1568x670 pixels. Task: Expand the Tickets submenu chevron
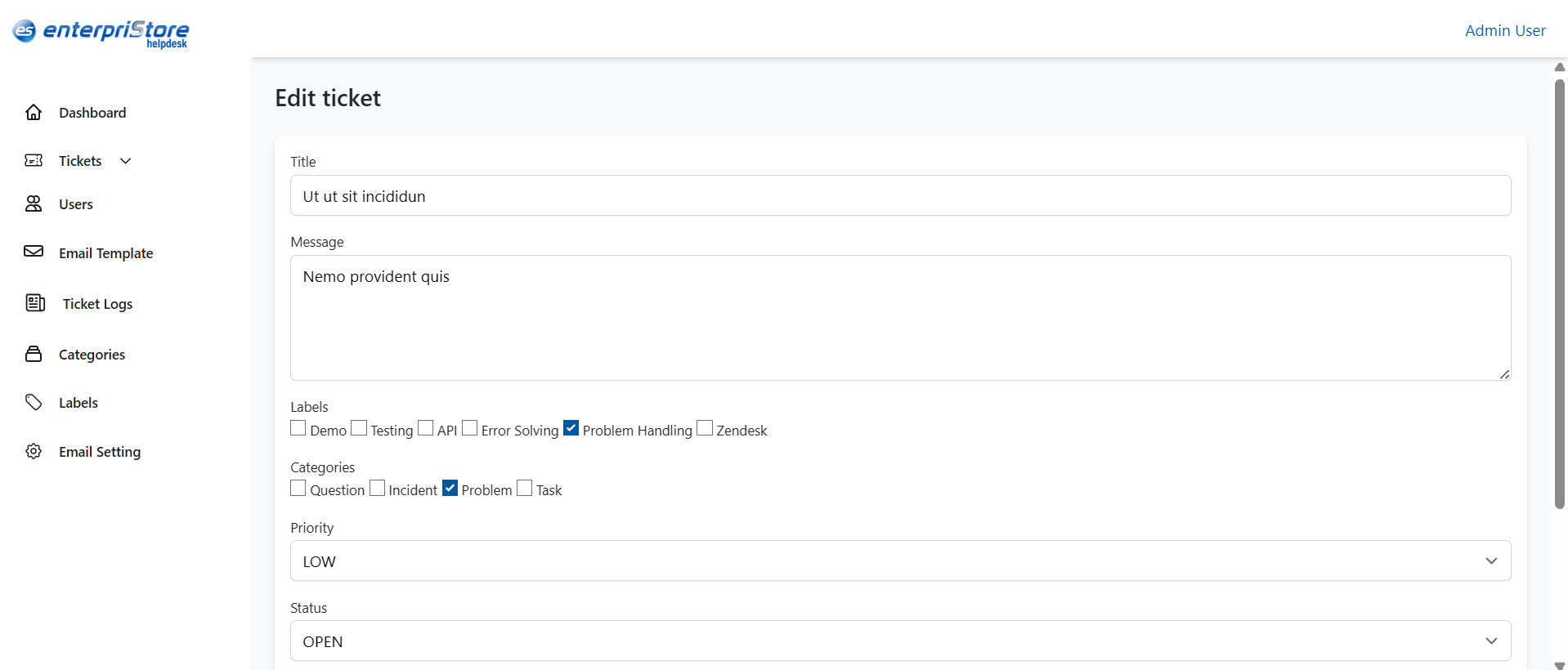pyautogui.click(x=126, y=161)
